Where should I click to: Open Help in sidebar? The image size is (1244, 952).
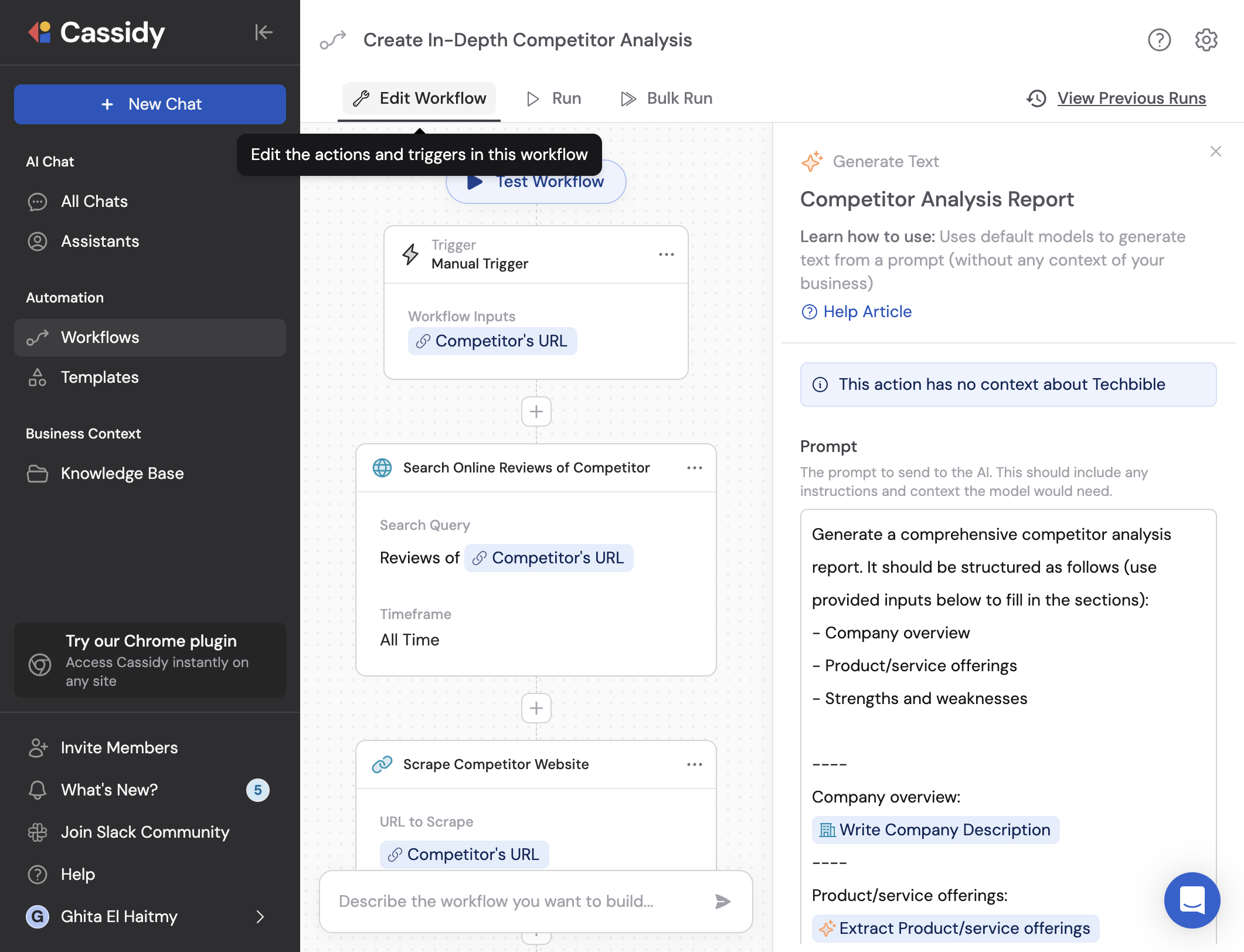(150, 875)
